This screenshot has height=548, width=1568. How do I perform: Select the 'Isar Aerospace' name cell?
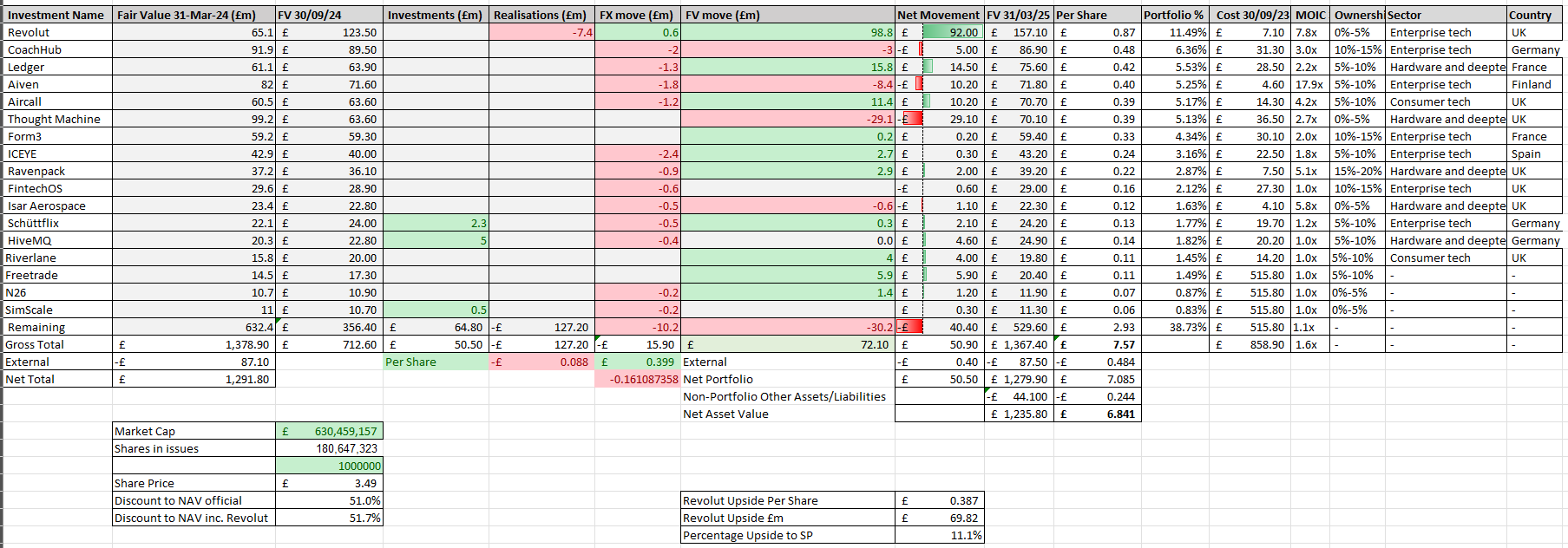[x=57, y=205]
